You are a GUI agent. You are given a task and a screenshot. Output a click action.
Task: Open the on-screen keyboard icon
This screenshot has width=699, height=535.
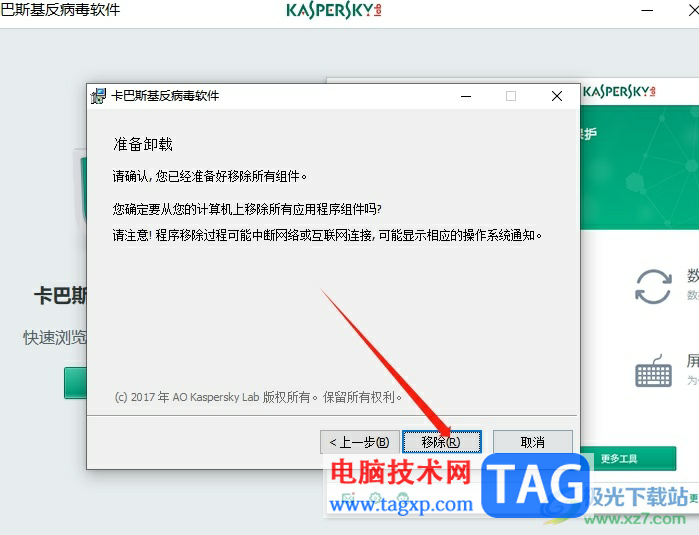point(654,371)
